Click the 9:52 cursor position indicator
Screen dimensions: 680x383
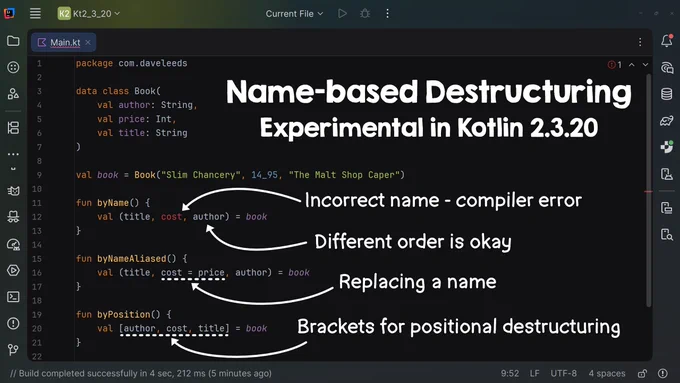[x=510, y=373]
